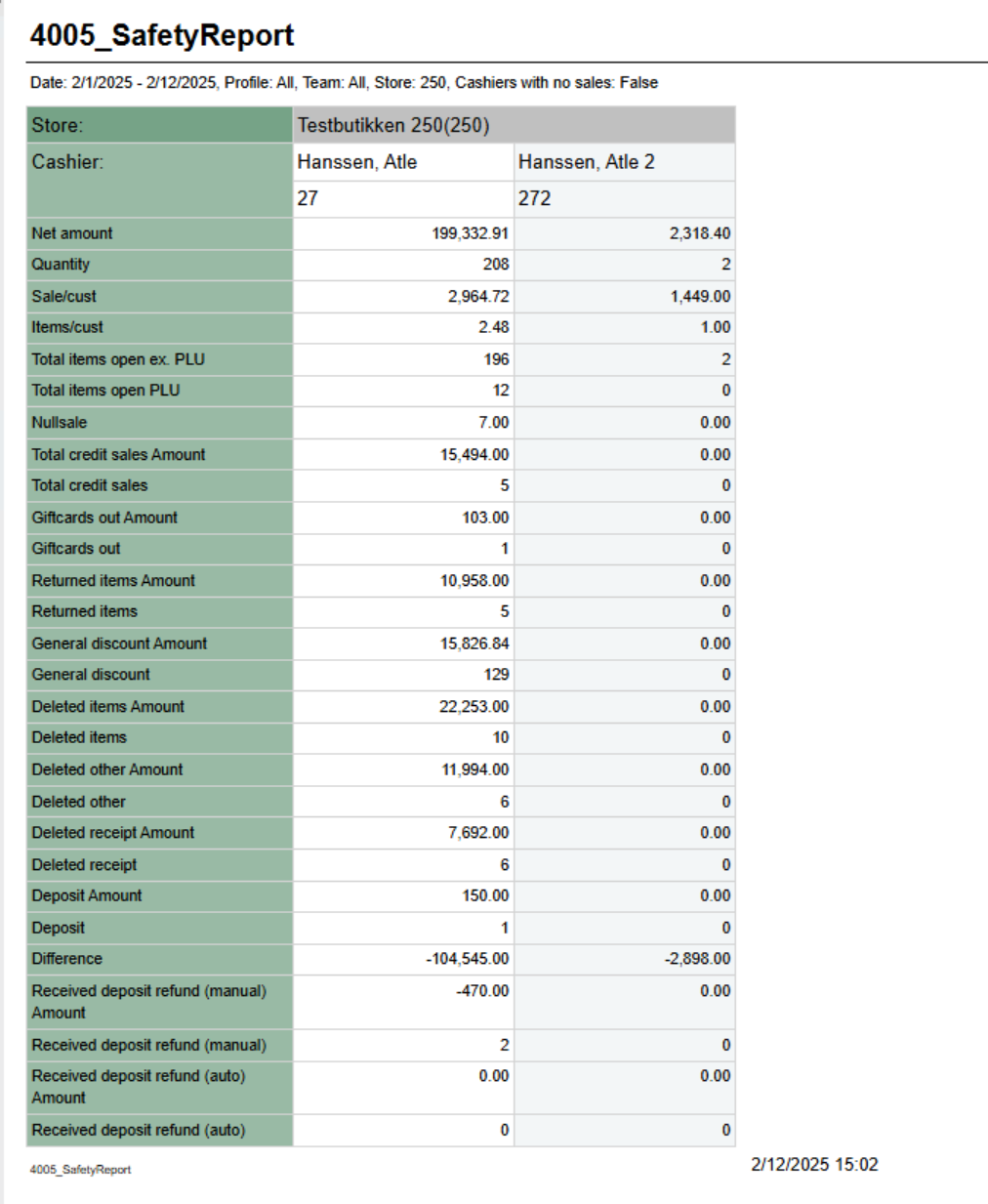Viewport: 988px width, 1204px height.
Task: Click the 15,494.00 credit sales value
Action: (x=473, y=454)
